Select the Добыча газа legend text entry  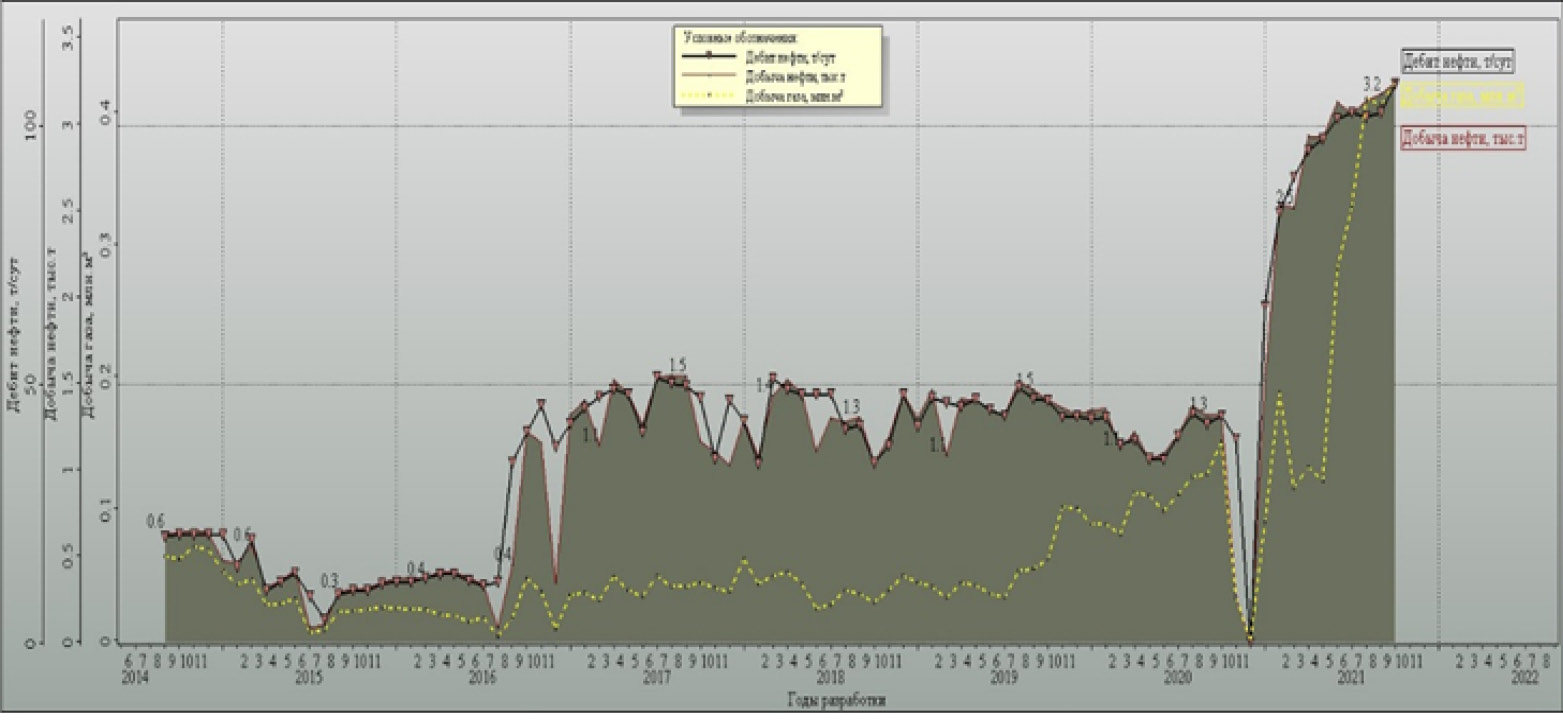(x=789, y=97)
